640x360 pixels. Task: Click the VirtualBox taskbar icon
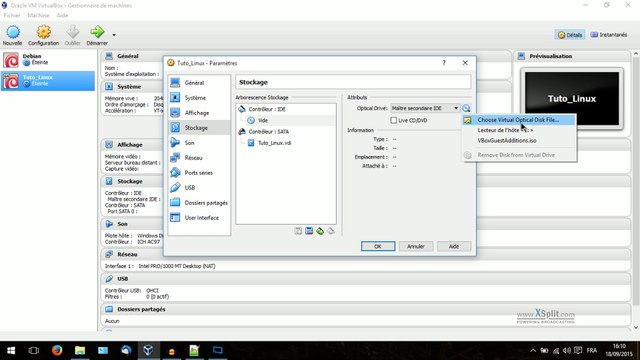[148, 351]
